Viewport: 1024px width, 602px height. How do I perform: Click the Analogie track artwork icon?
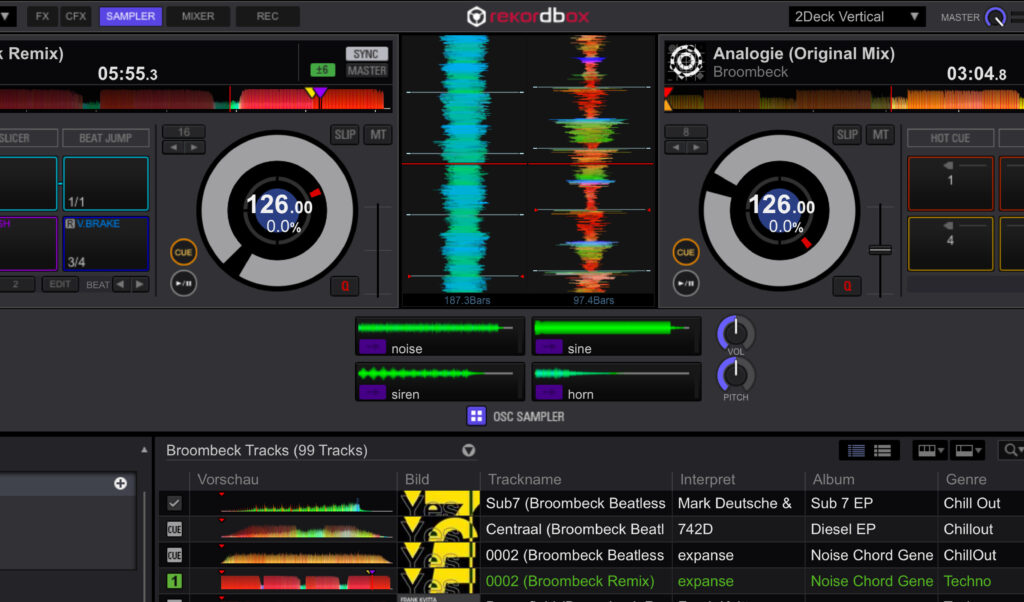click(686, 62)
